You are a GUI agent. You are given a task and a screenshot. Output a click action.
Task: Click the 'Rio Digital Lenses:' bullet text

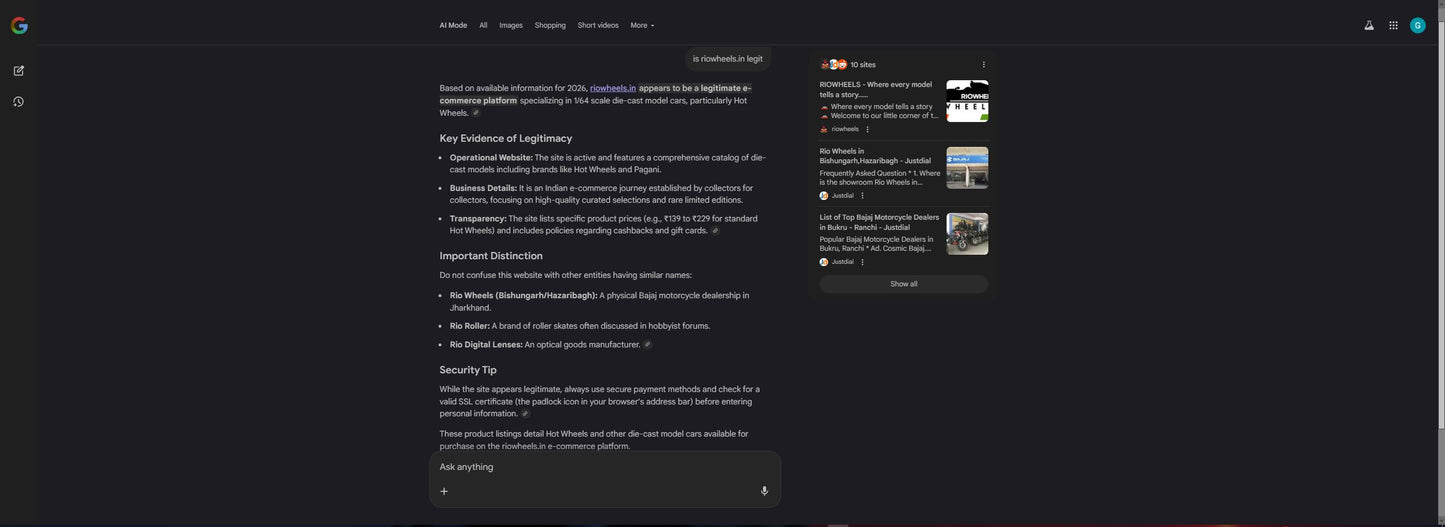486,345
